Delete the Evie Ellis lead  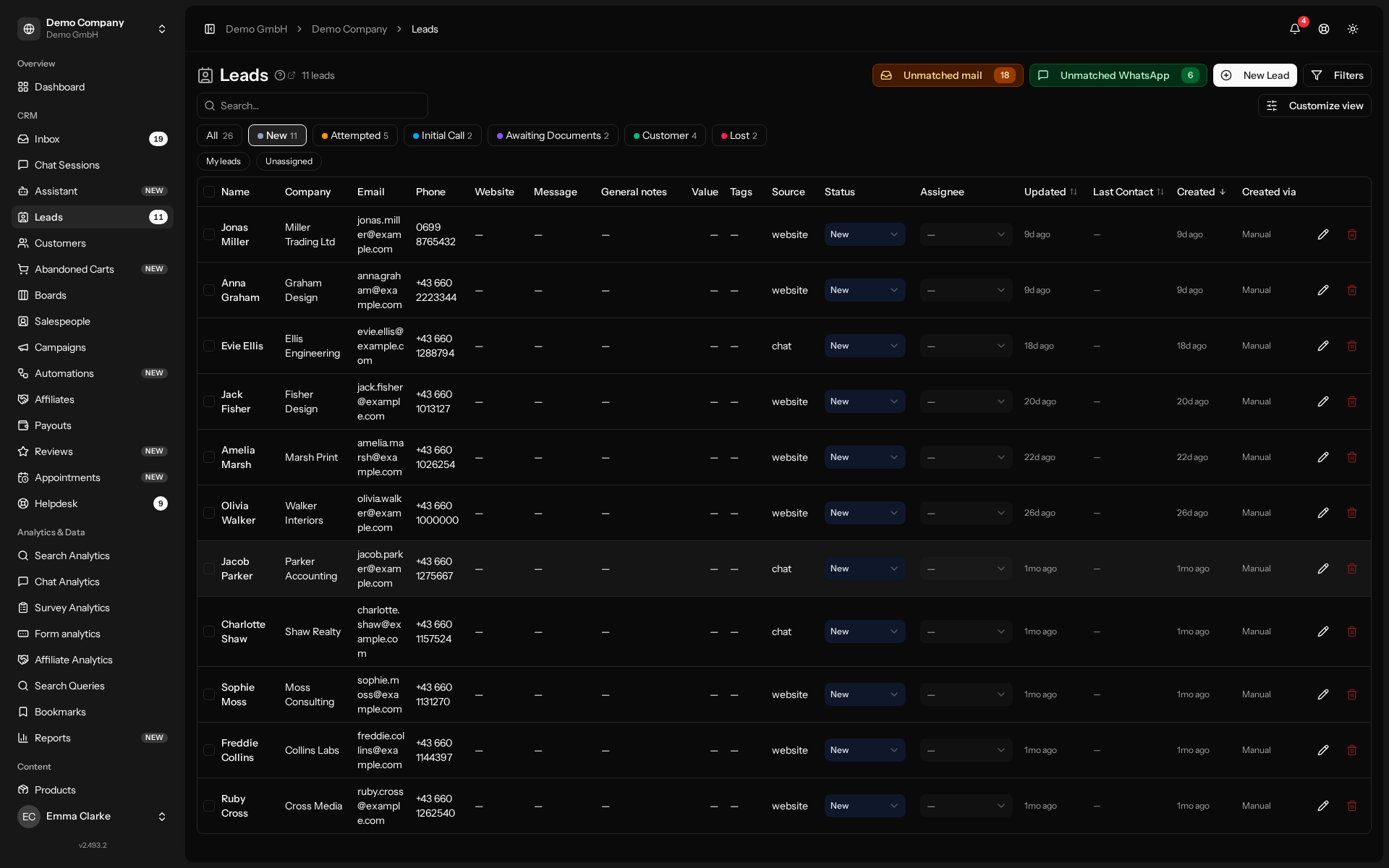coord(1352,346)
